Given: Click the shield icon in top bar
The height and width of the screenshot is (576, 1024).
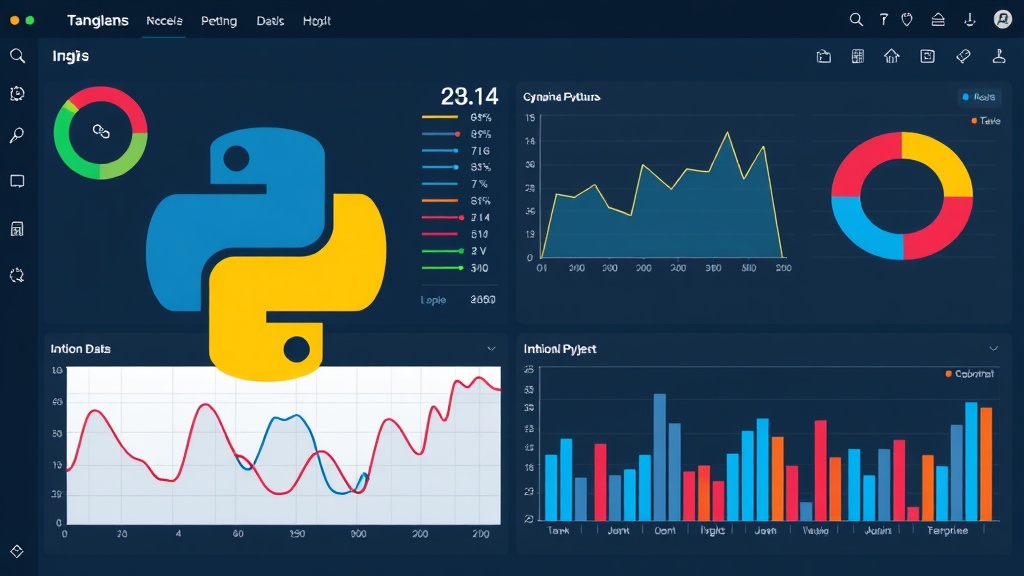Looking at the screenshot, I should (x=907, y=20).
